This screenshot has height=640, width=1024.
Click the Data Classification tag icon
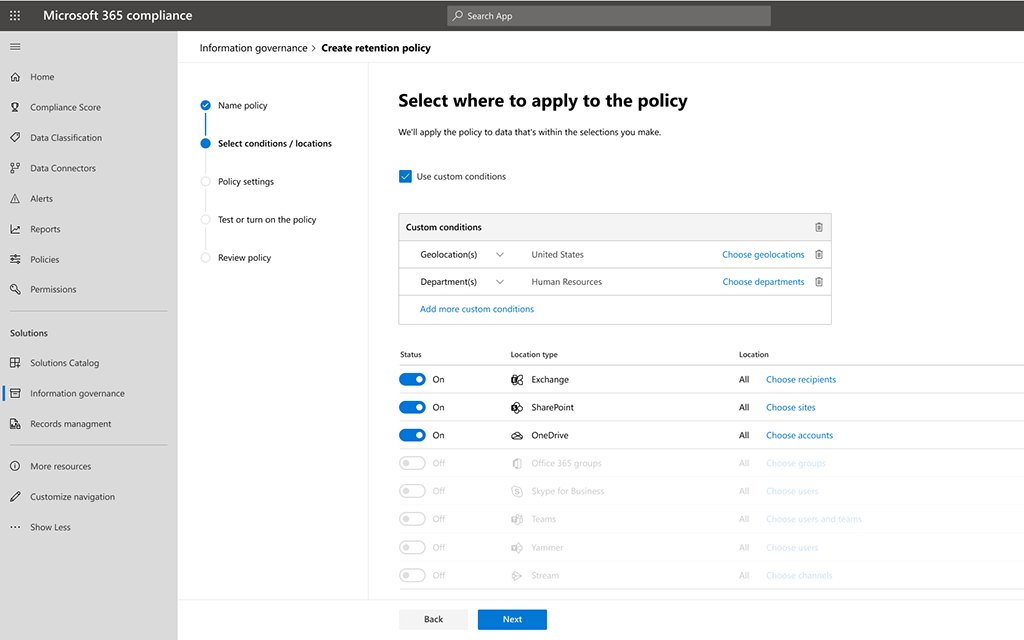[15, 138]
